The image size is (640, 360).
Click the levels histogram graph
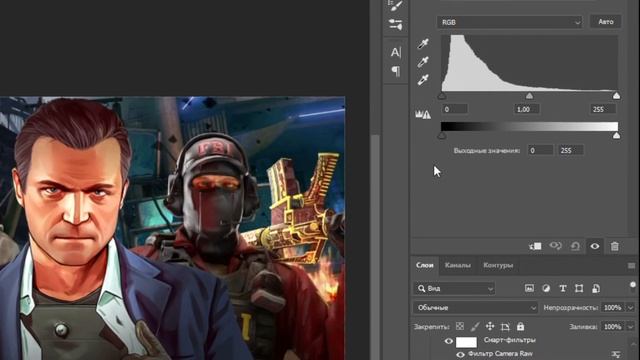coord(529,63)
